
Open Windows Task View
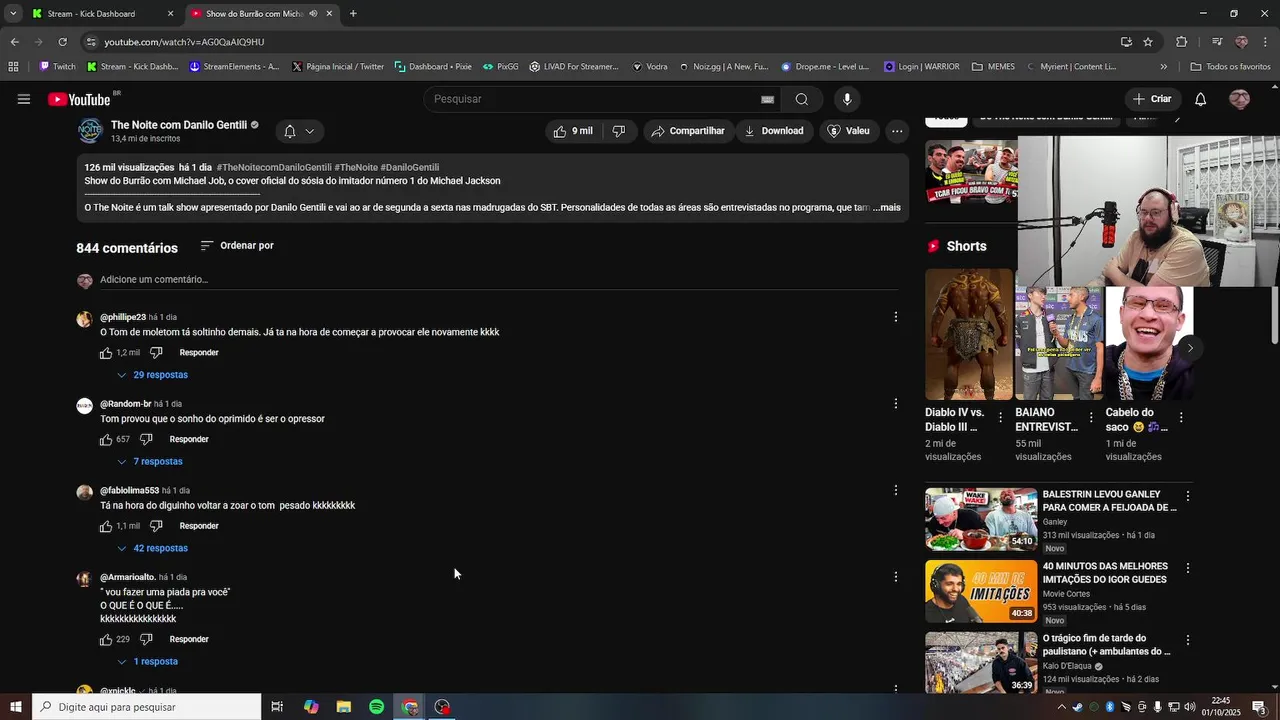tap(278, 707)
